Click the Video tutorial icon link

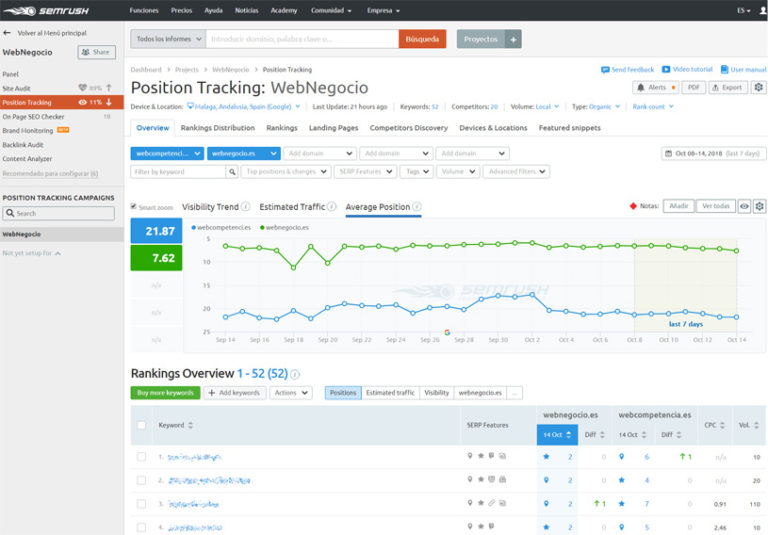coord(687,70)
